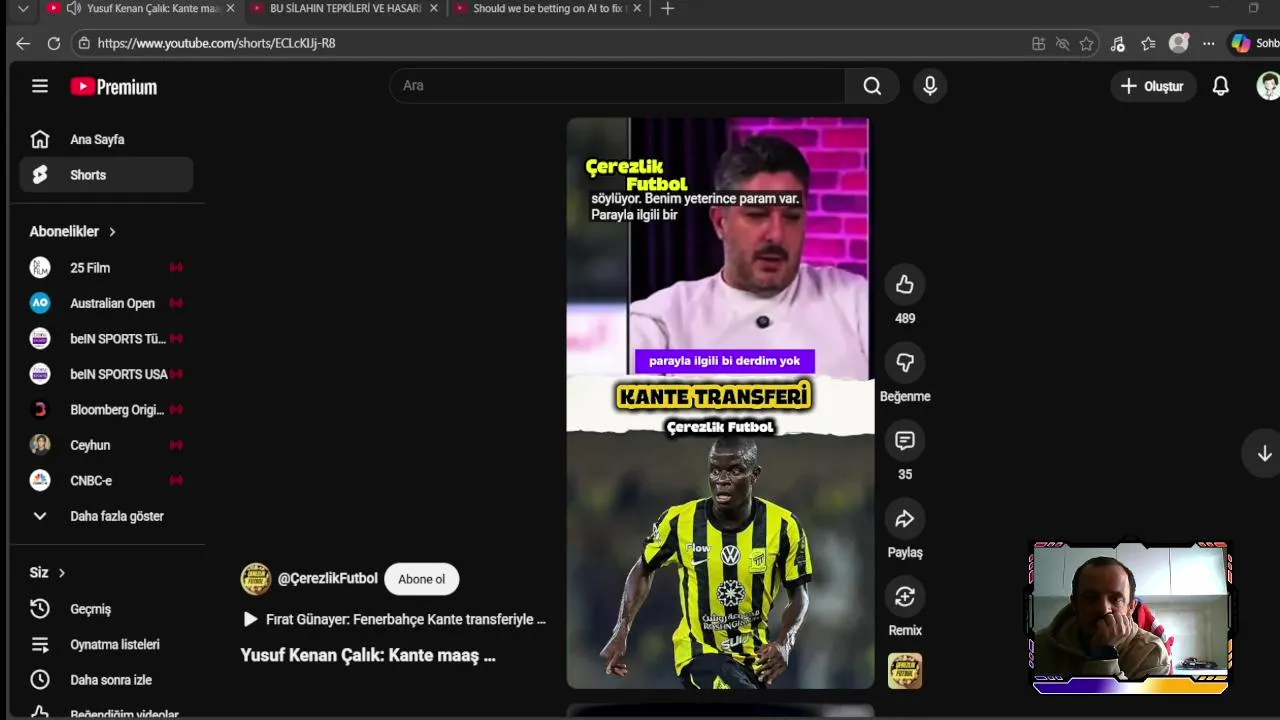
Task: Subscribe with Abone ol button
Action: click(x=421, y=579)
